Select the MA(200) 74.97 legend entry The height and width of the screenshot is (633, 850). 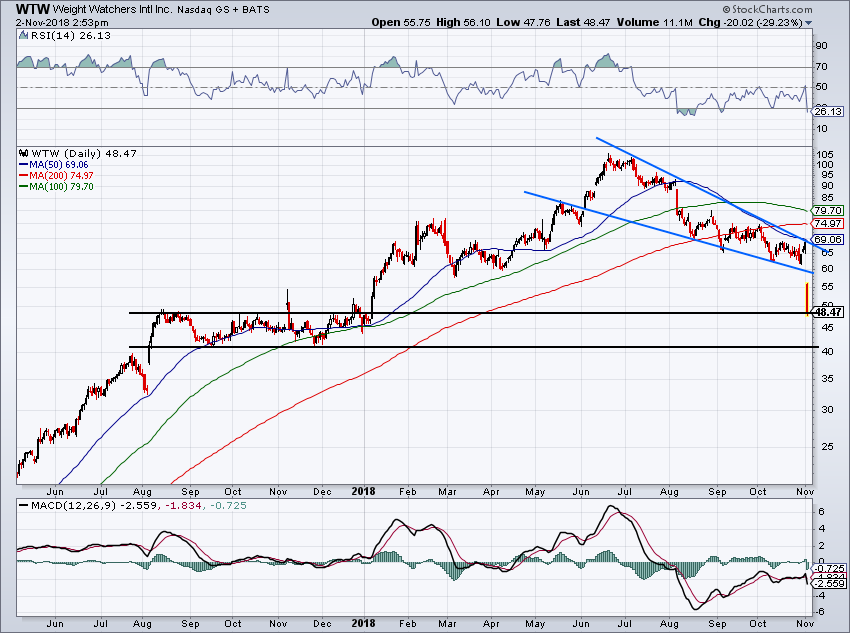click(56, 176)
